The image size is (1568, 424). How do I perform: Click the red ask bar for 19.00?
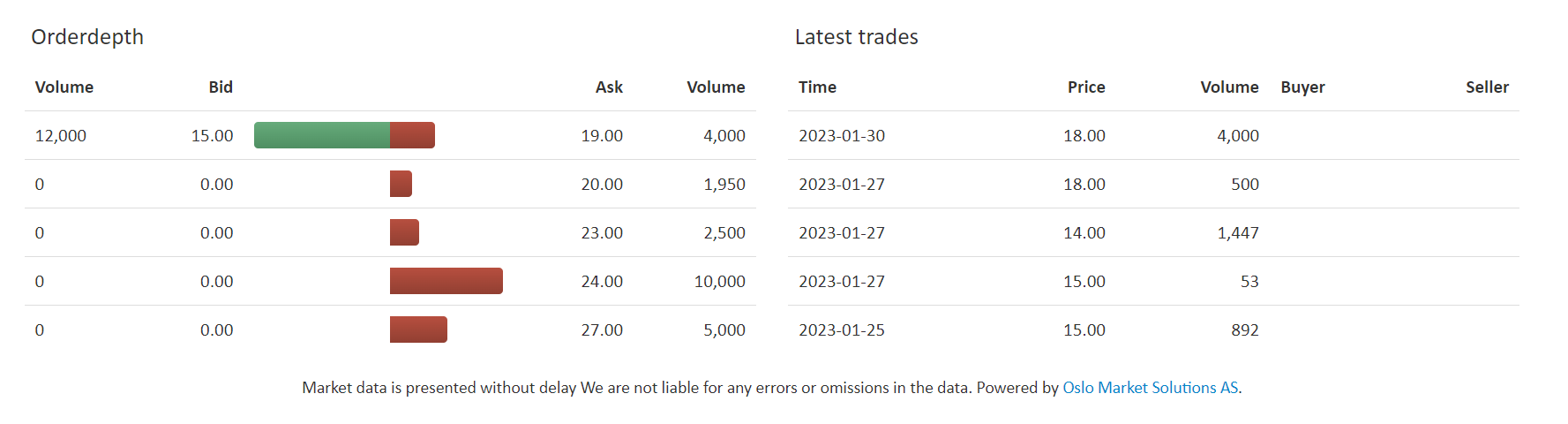(412, 135)
